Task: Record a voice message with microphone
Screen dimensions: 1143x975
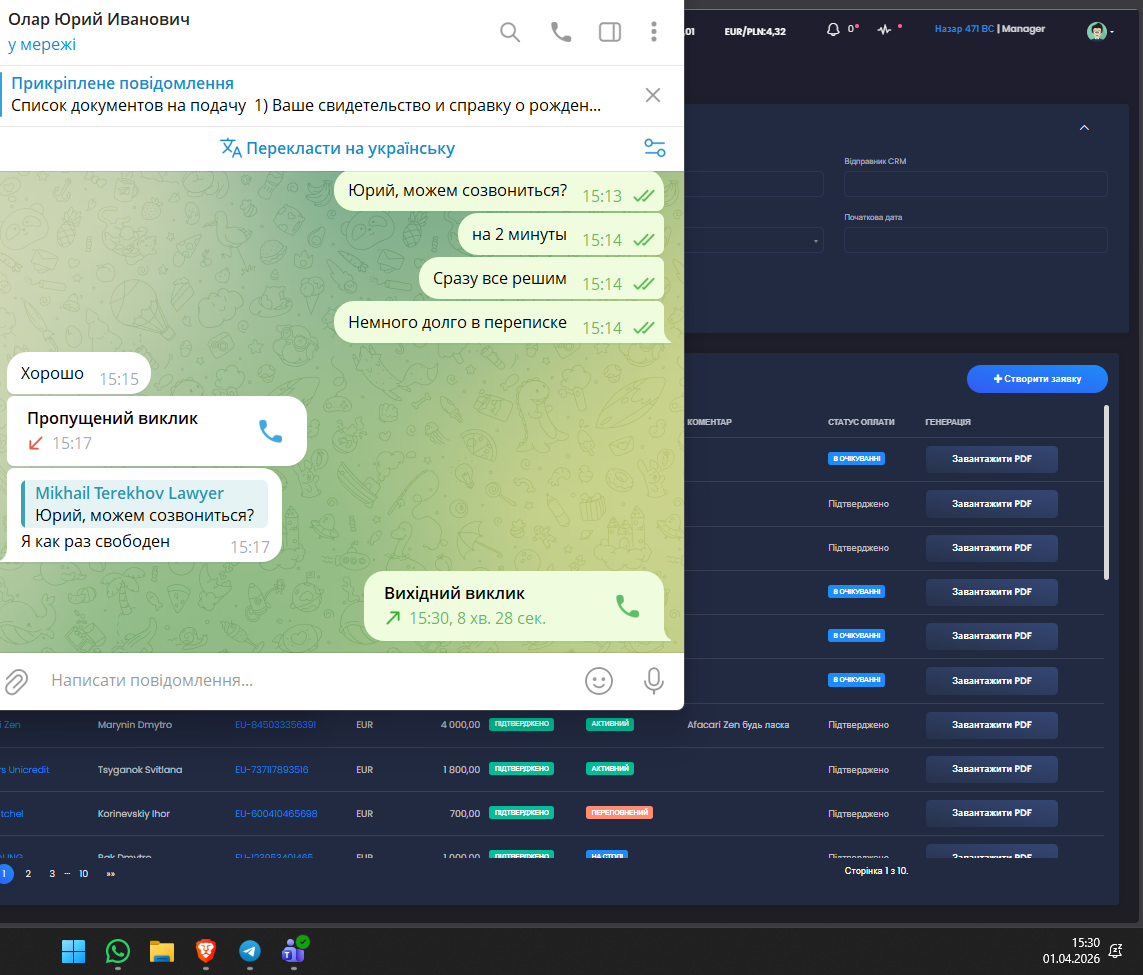Action: [x=654, y=681]
